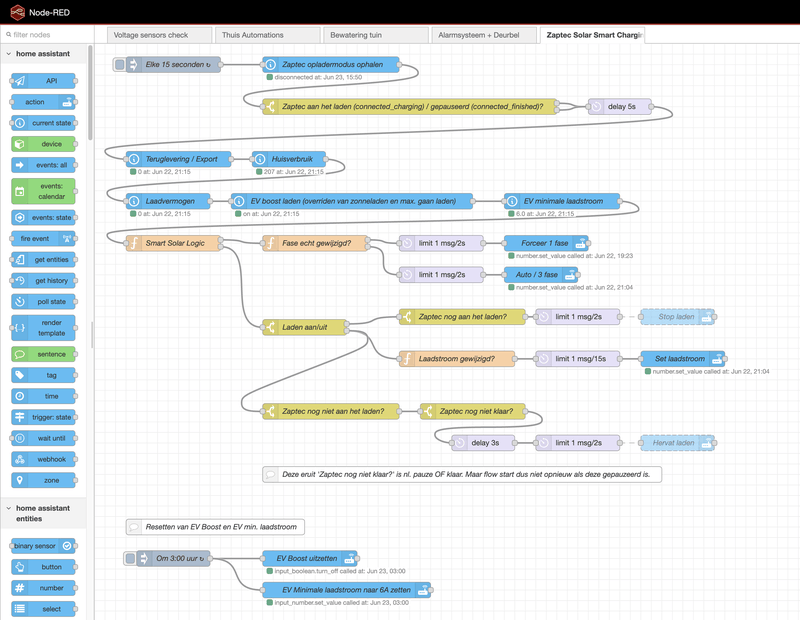800x620 pixels.
Task: Switch to Thuis Automations tab
Action: click(x=268, y=35)
